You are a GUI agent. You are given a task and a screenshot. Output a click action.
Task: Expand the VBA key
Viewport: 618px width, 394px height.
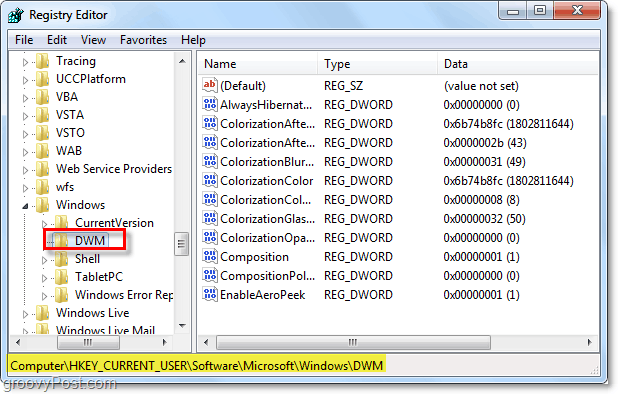[x=25, y=98]
